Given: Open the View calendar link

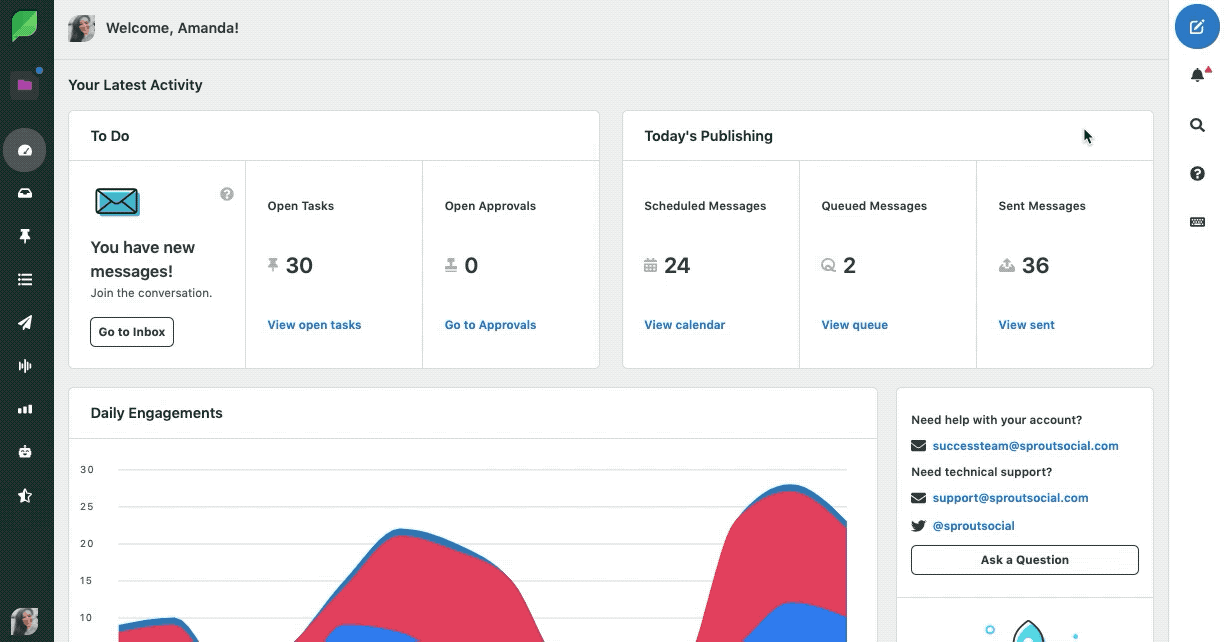Looking at the screenshot, I should [x=685, y=325].
